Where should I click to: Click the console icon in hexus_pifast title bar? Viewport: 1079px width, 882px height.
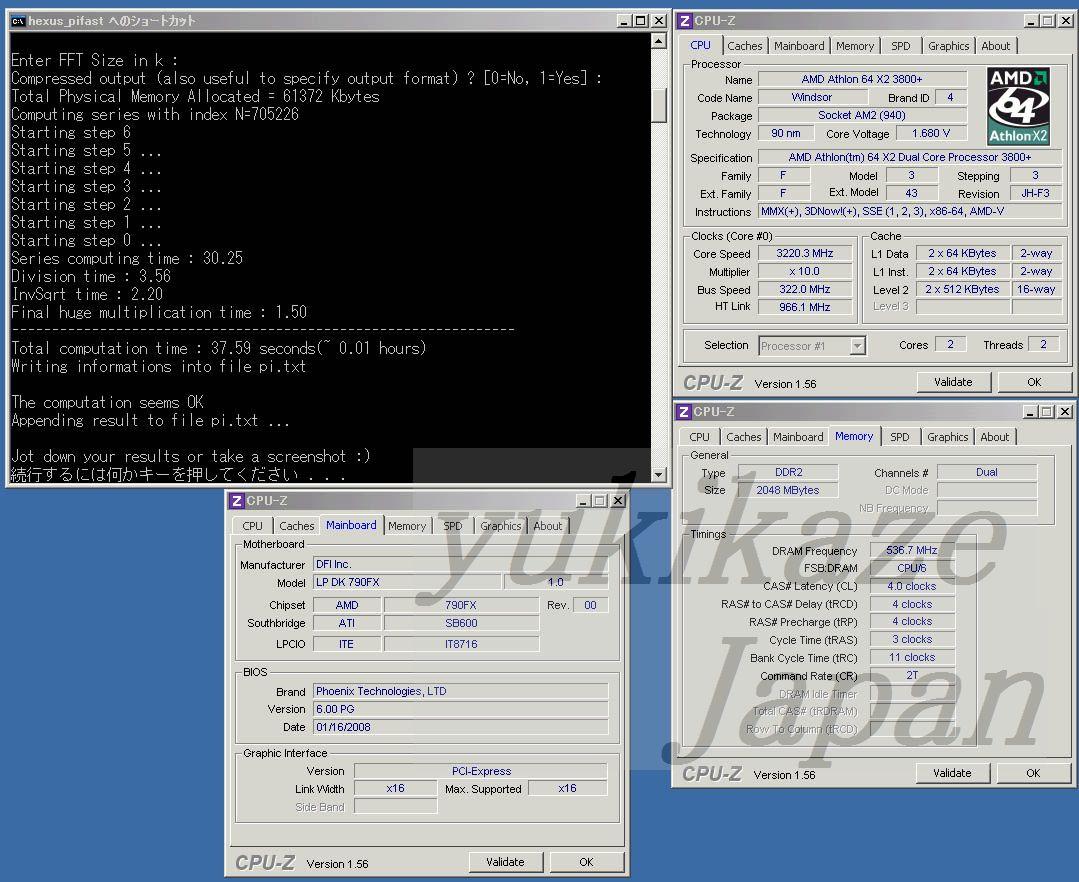19,21
